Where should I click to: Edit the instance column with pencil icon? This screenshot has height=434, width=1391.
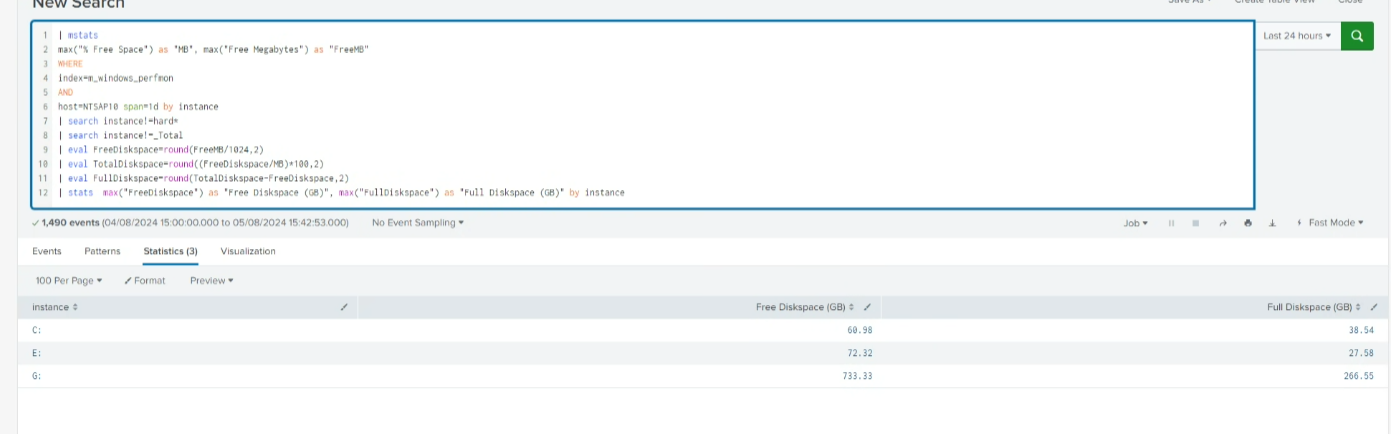(344, 307)
